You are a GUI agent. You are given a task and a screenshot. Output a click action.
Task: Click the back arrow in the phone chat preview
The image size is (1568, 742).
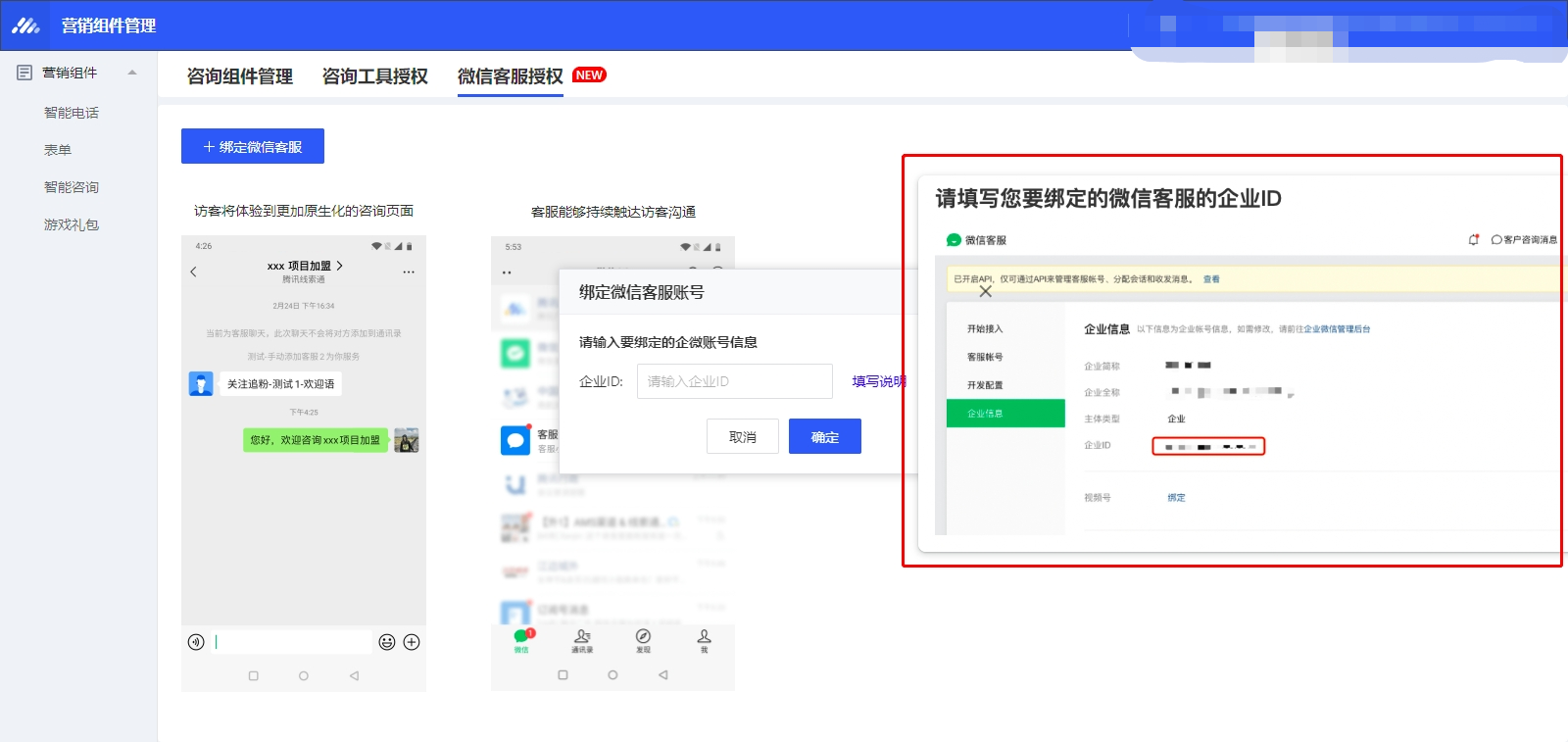click(x=193, y=272)
